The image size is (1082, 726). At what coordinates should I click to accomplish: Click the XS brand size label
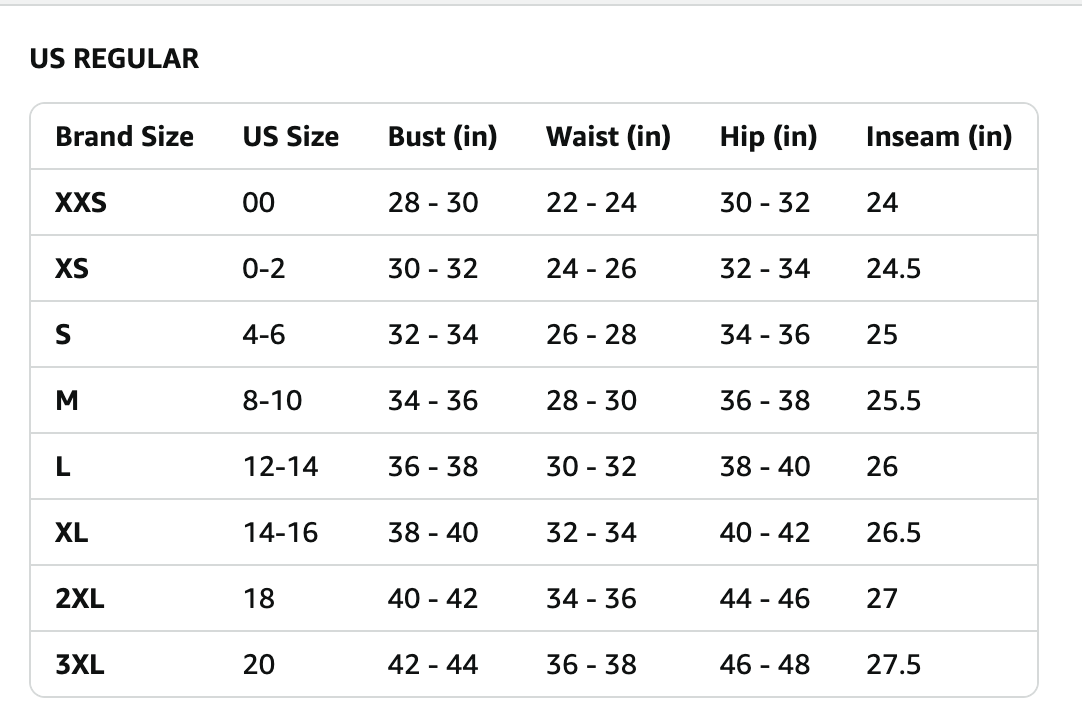point(72,269)
